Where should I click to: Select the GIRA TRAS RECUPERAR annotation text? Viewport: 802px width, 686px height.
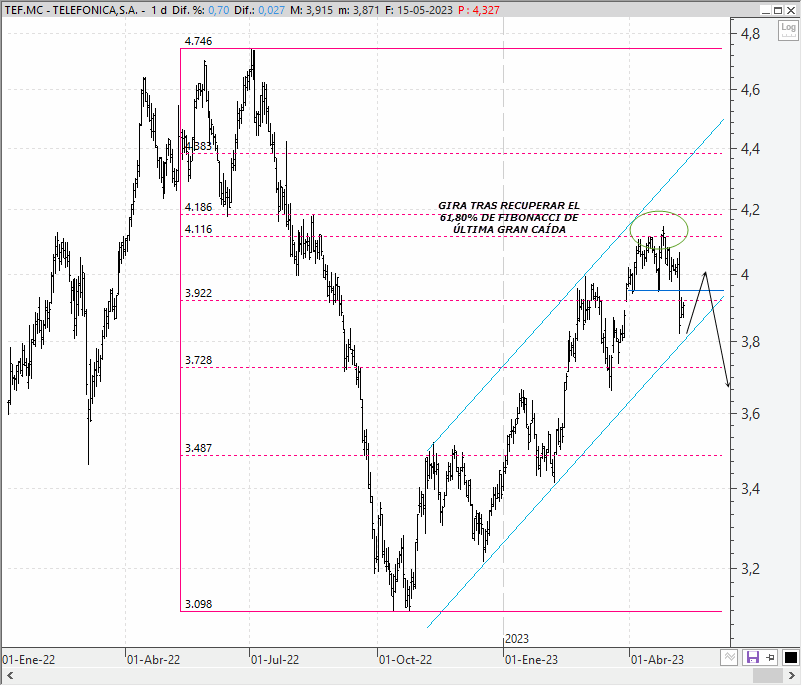pos(509,217)
